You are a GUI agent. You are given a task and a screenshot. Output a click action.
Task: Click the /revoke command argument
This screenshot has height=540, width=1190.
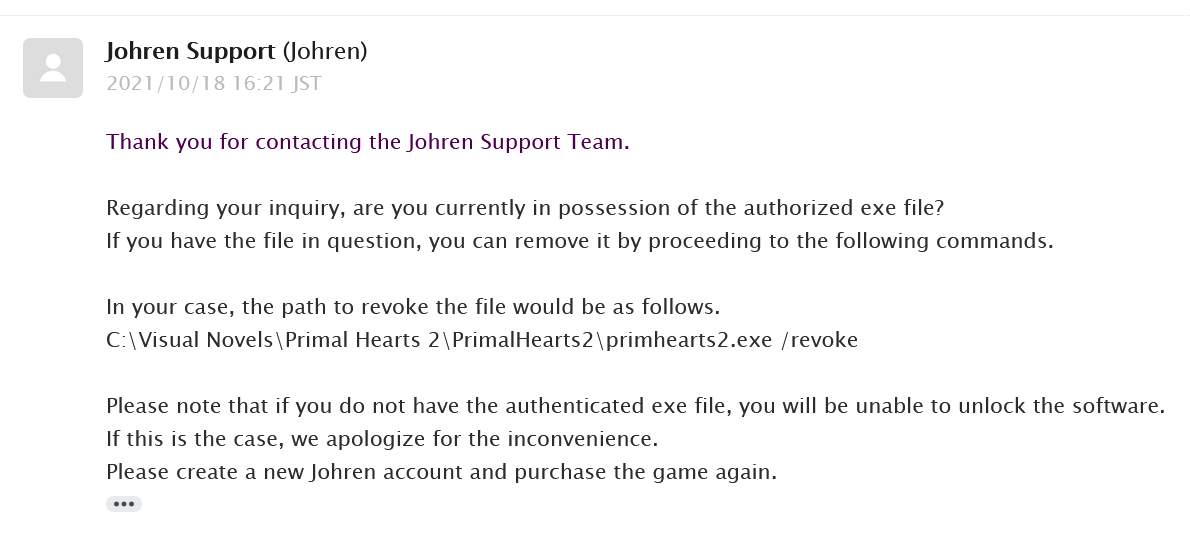[820, 340]
